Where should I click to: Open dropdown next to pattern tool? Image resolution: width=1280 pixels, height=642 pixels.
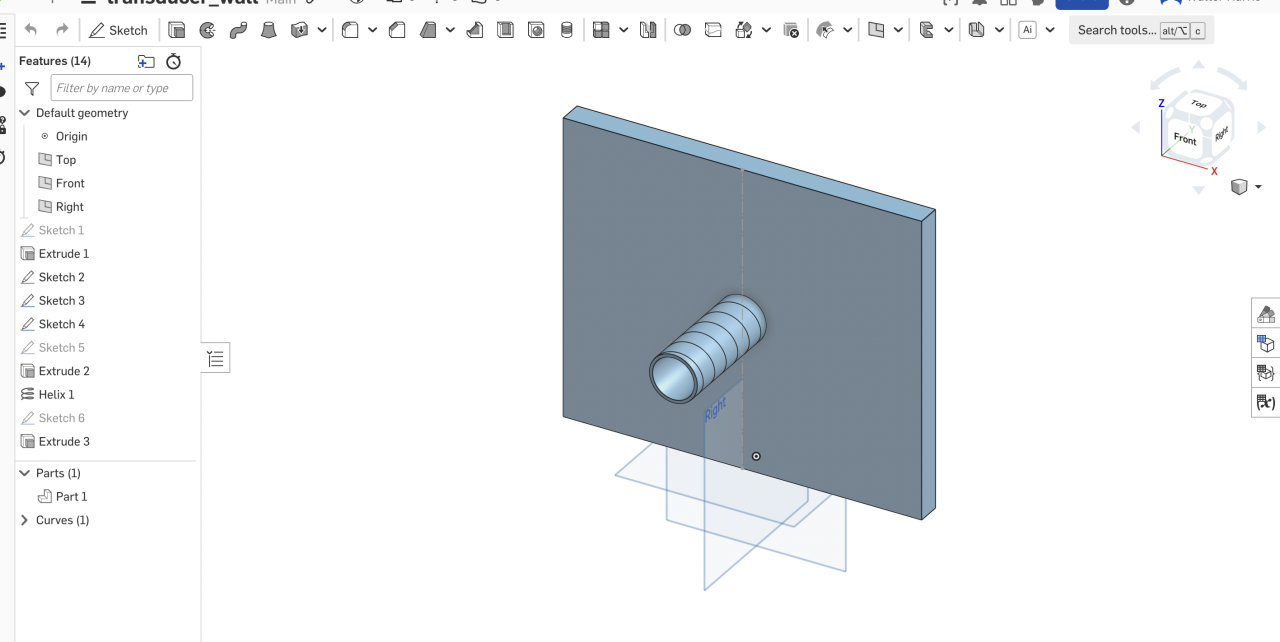click(x=623, y=30)
